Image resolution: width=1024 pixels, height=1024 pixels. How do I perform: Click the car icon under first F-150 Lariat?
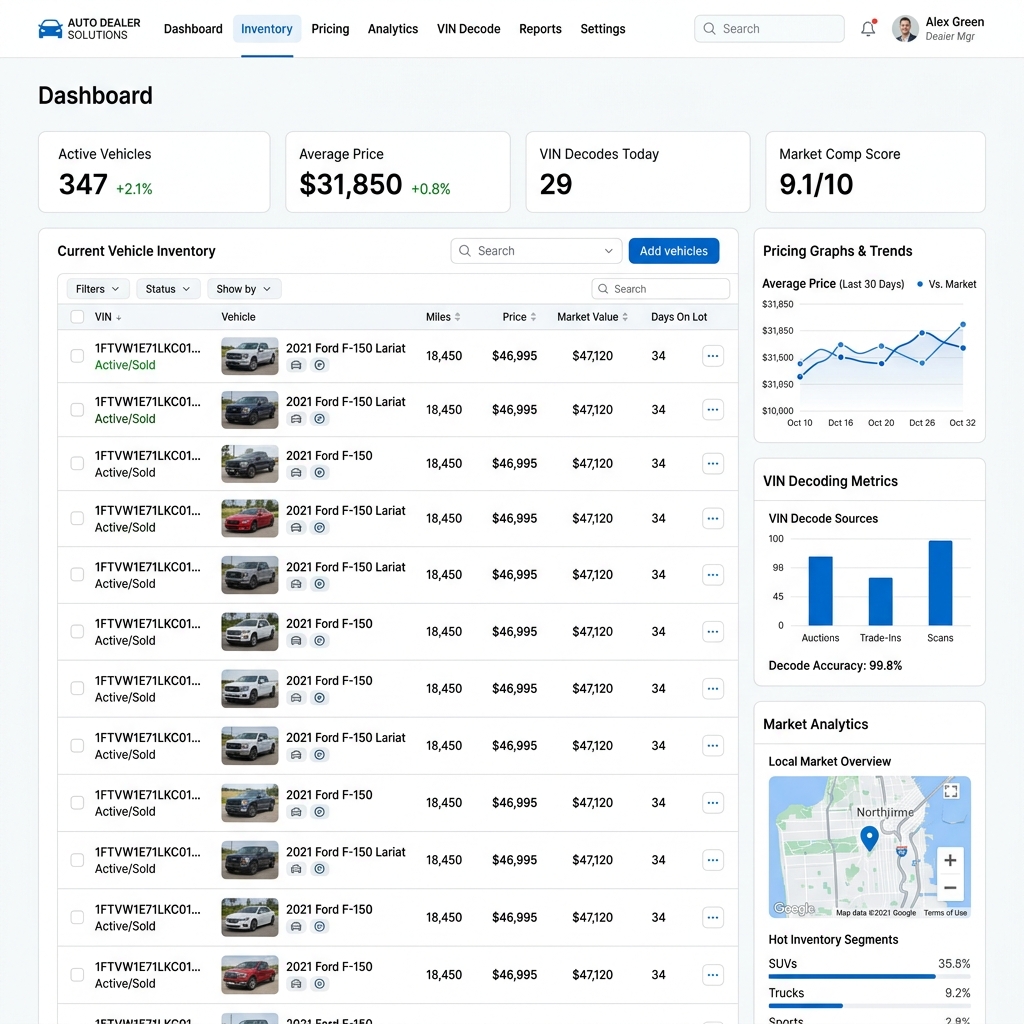[296, 366]
